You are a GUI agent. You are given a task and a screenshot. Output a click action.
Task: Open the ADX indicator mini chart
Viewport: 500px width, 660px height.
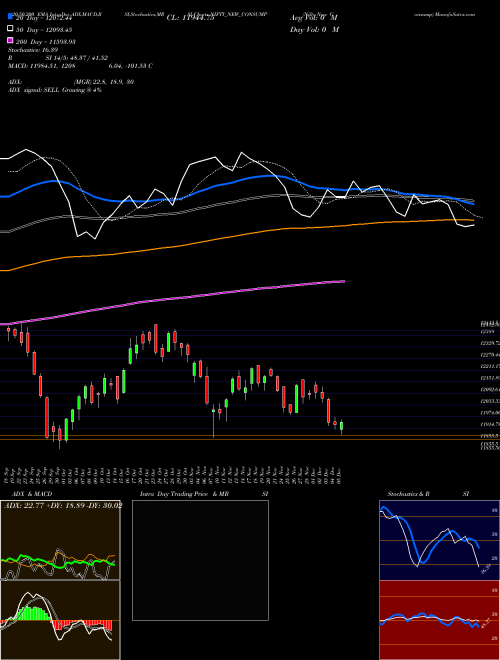[x=60, y=540]
